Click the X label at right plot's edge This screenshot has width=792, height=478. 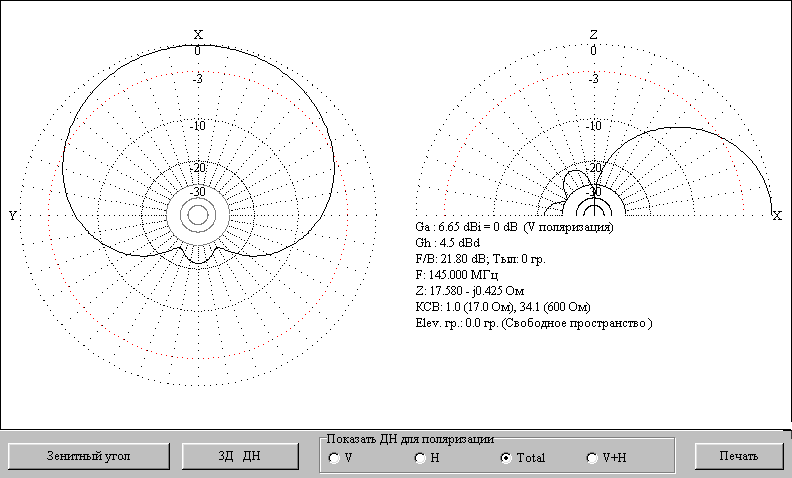pyautogui.click(x=777, y=215)
